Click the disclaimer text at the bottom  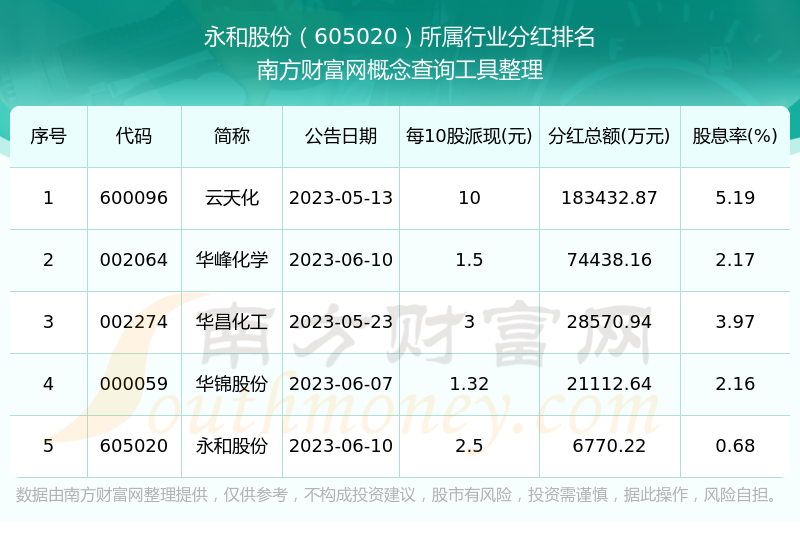(x=397, y=494)
